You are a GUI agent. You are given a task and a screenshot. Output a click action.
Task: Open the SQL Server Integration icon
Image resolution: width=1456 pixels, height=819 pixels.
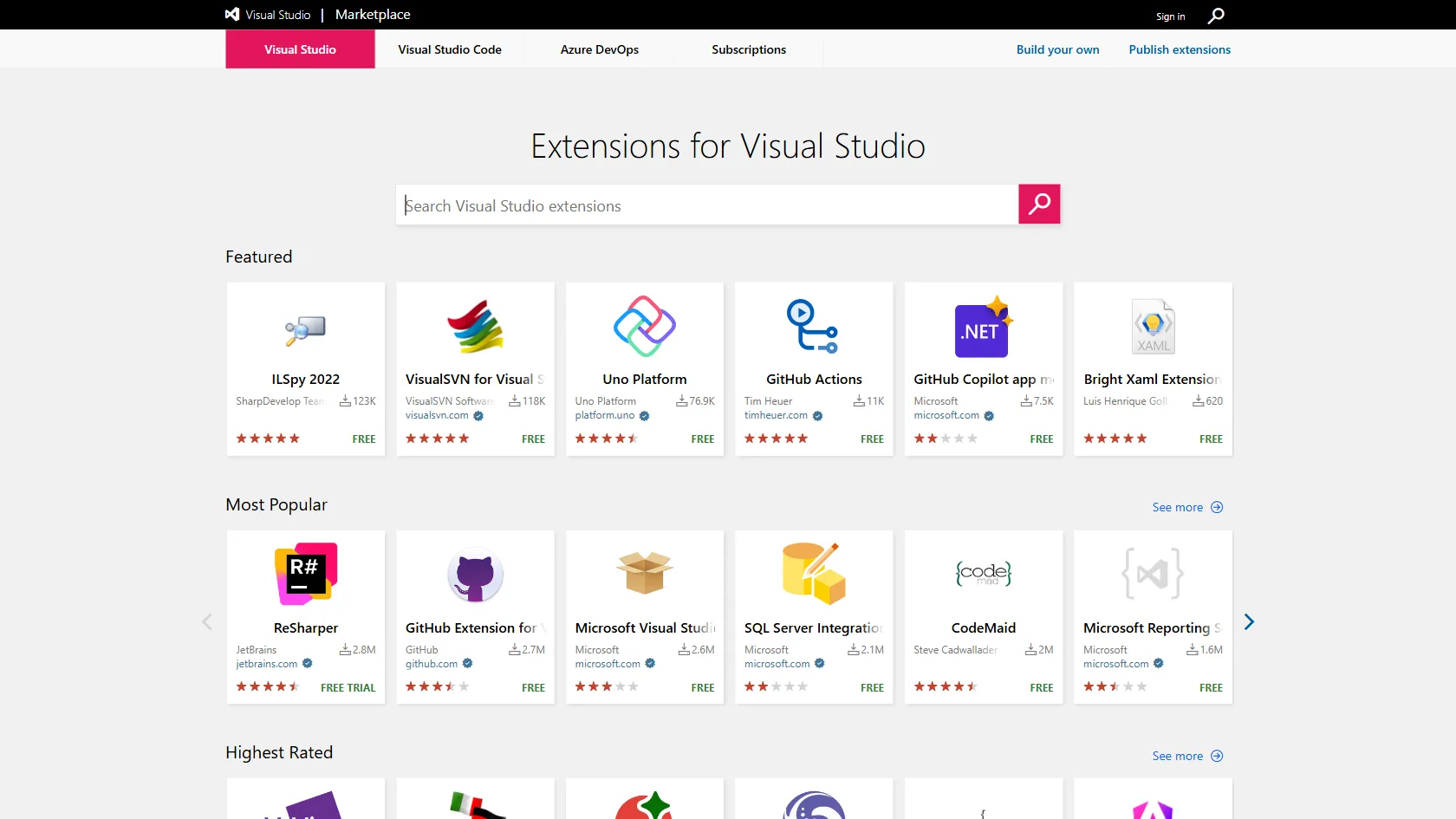coord(813,573)
